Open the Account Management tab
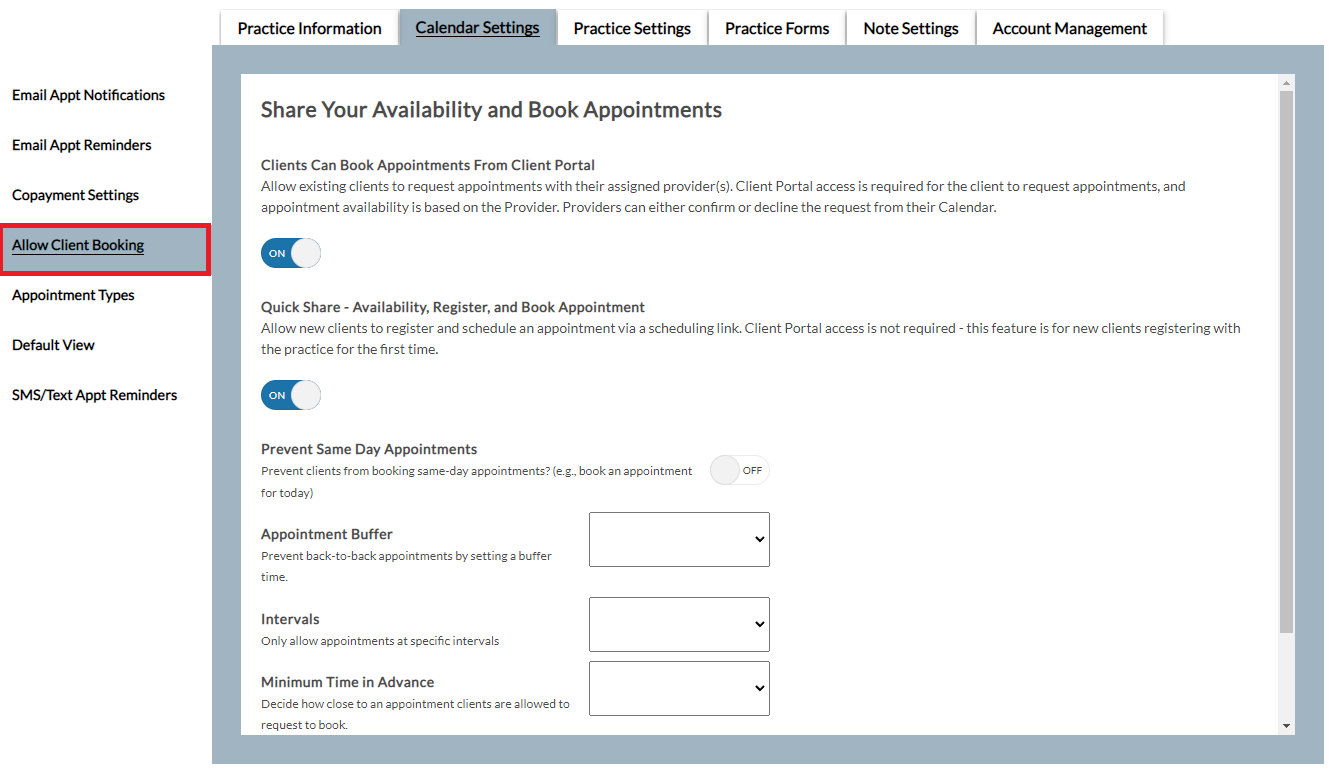 pyautogui.click(x=1069, y=28)
